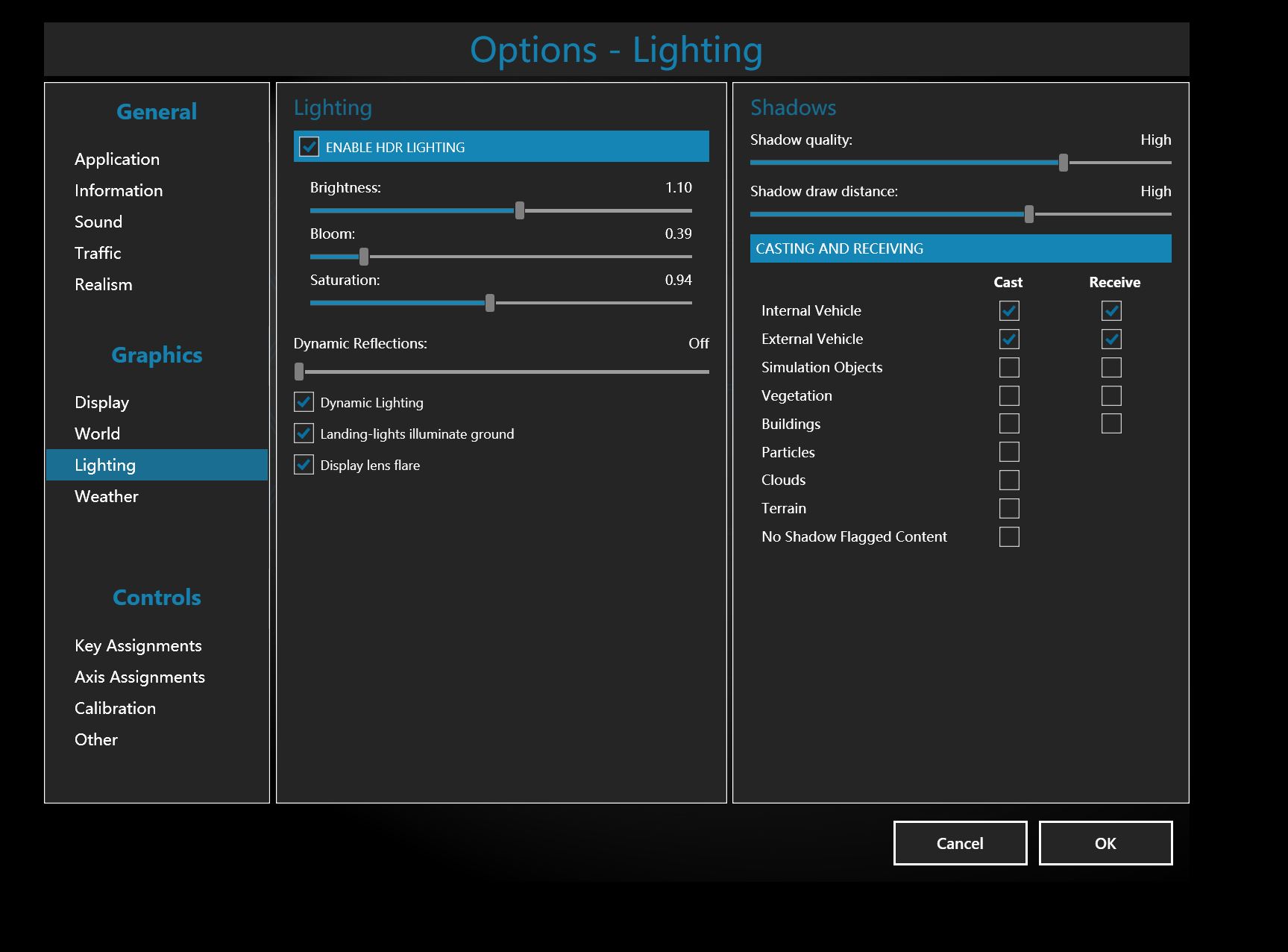
Task: Go to Key Assignments controls page
Action: pyautogui.click(x=138, y=645)
